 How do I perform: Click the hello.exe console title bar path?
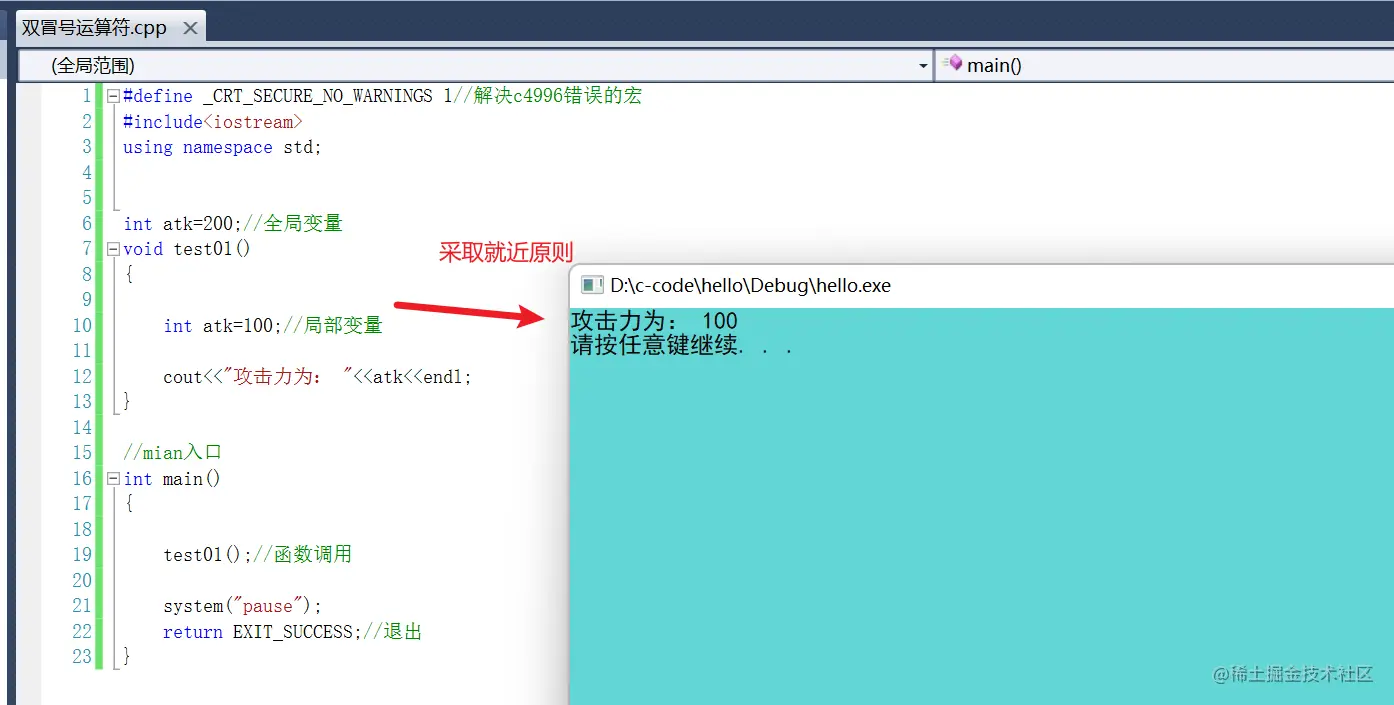(750, 286)
